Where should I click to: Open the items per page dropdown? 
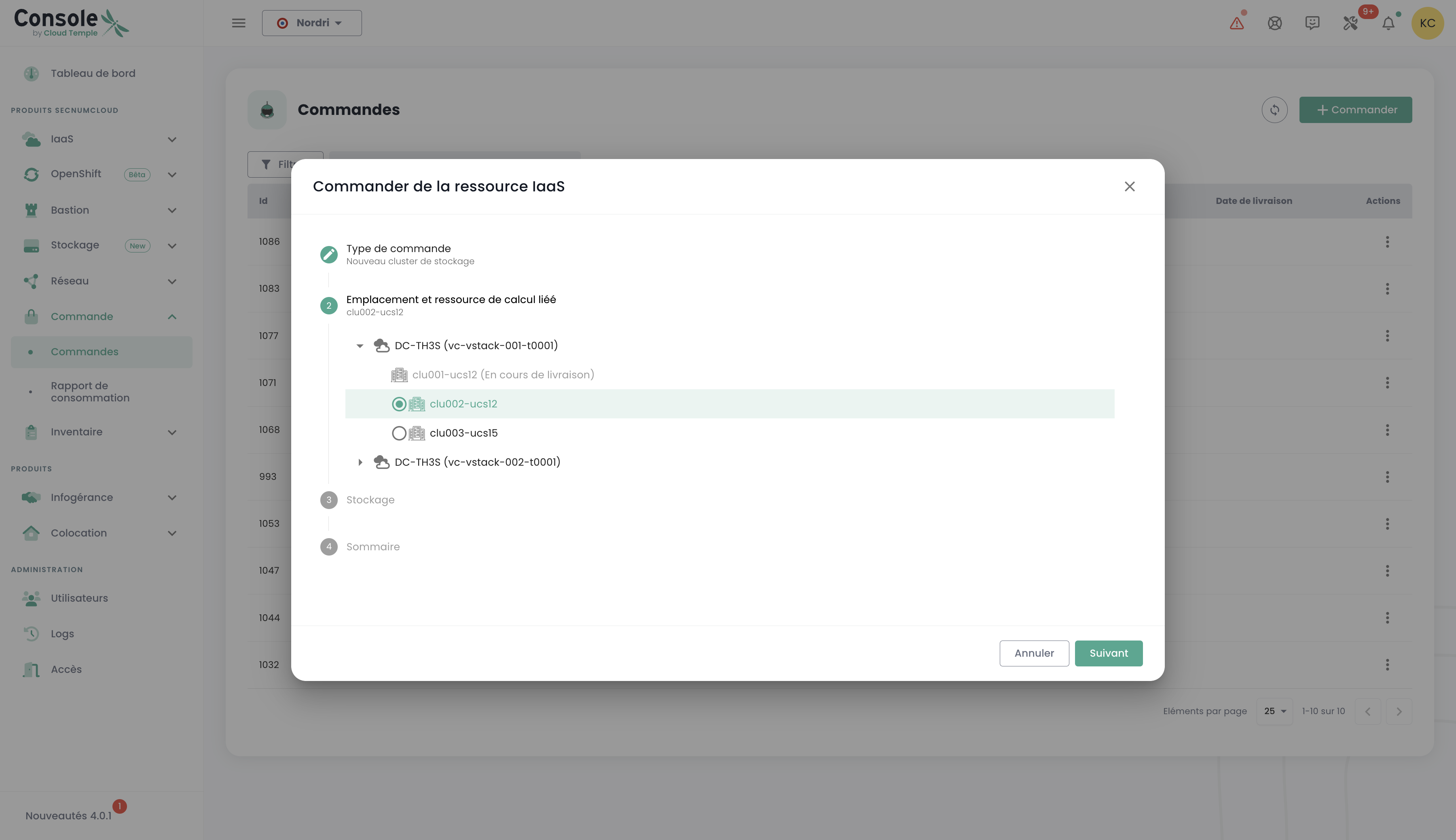pos(1274,711)
